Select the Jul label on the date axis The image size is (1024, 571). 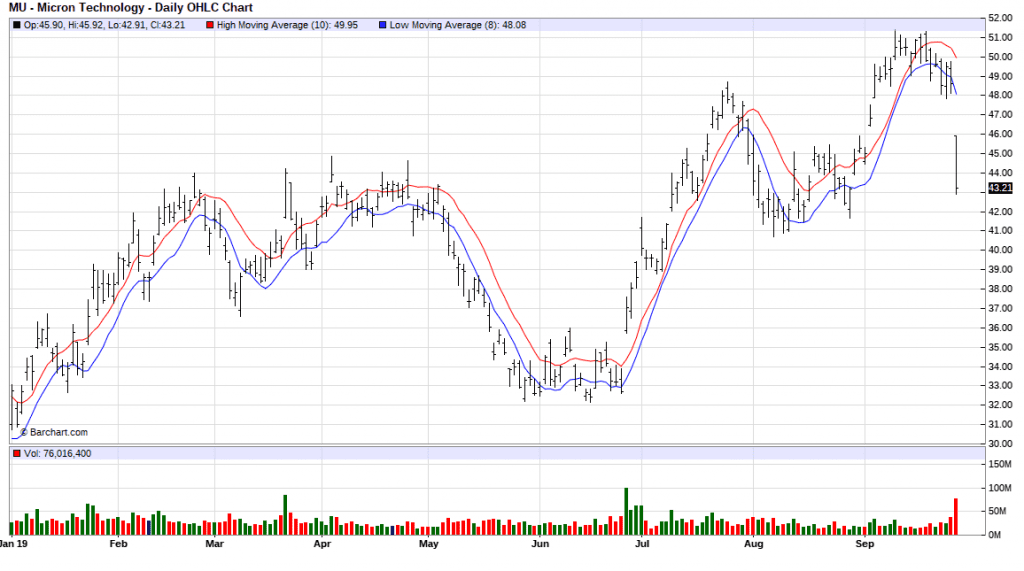(x=643, y=546)
